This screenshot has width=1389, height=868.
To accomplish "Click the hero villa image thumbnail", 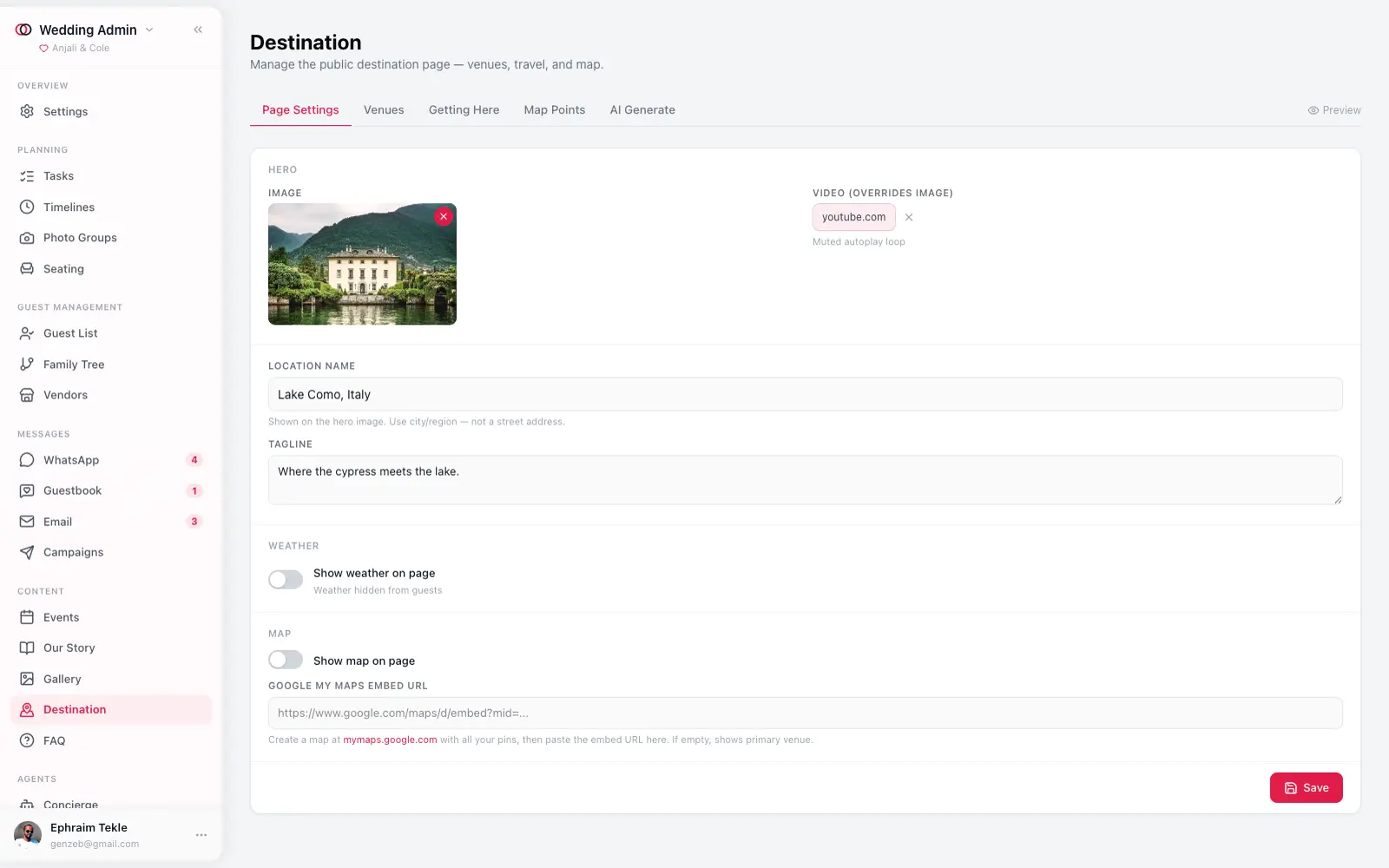I will pos(362,264).
